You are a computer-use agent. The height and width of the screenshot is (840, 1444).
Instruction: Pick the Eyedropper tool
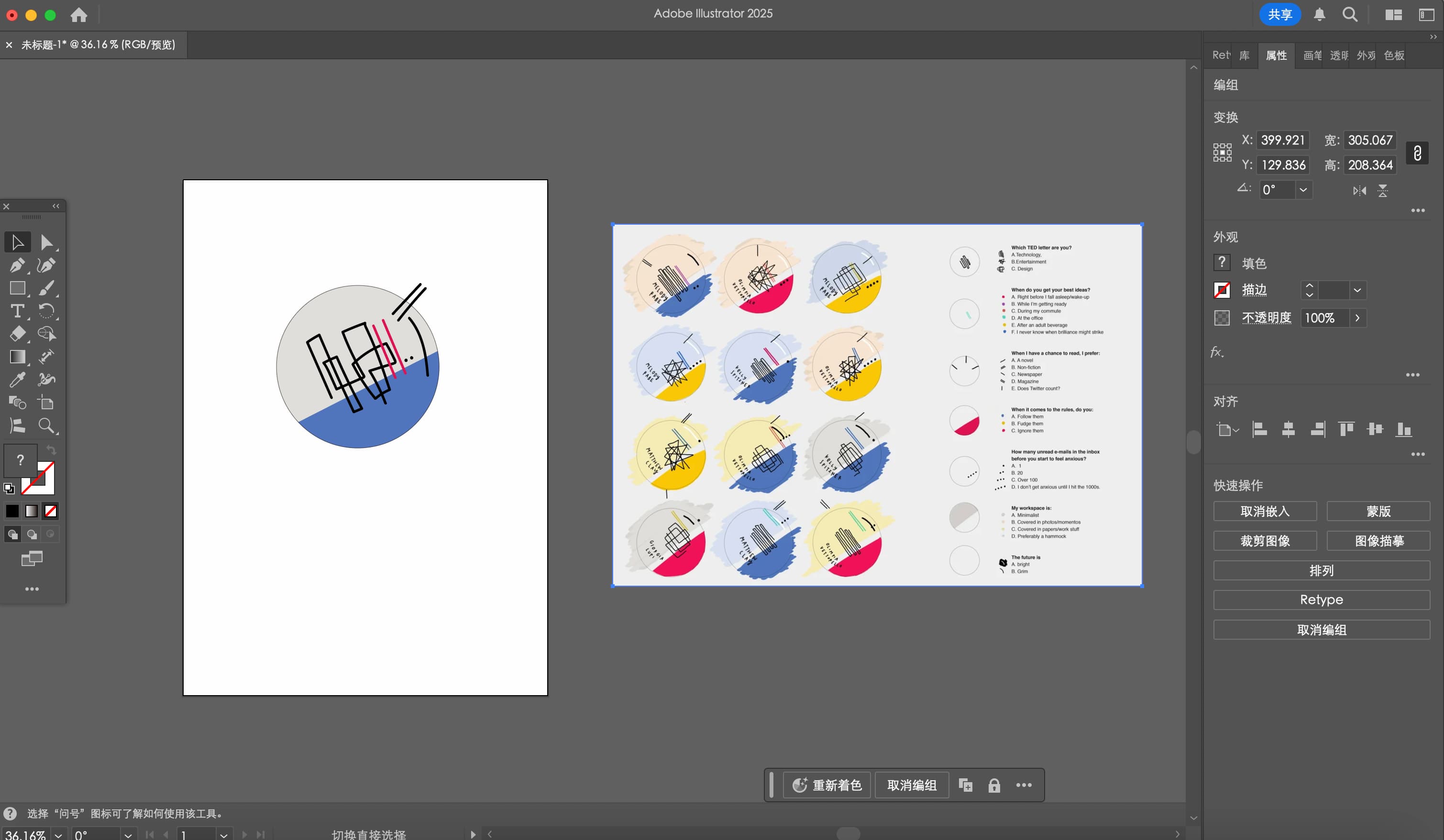pyautogui.click(x=17, y=380)
